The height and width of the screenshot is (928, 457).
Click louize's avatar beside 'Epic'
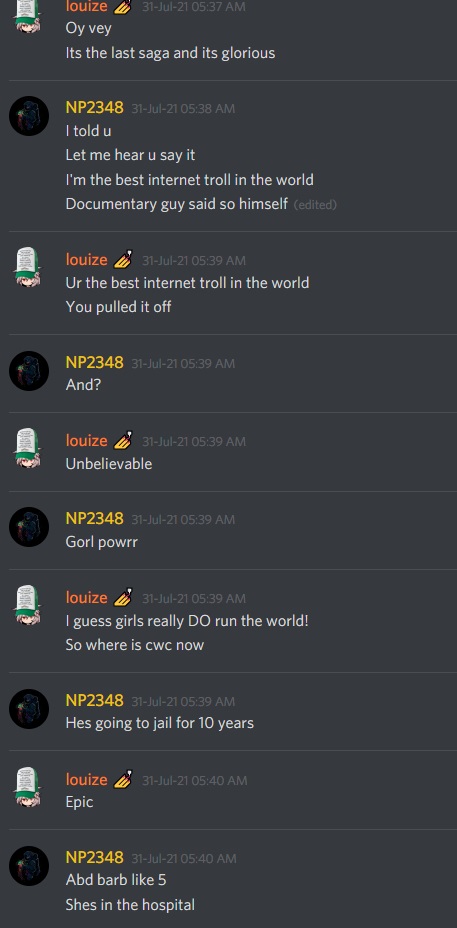click(29, 787)
